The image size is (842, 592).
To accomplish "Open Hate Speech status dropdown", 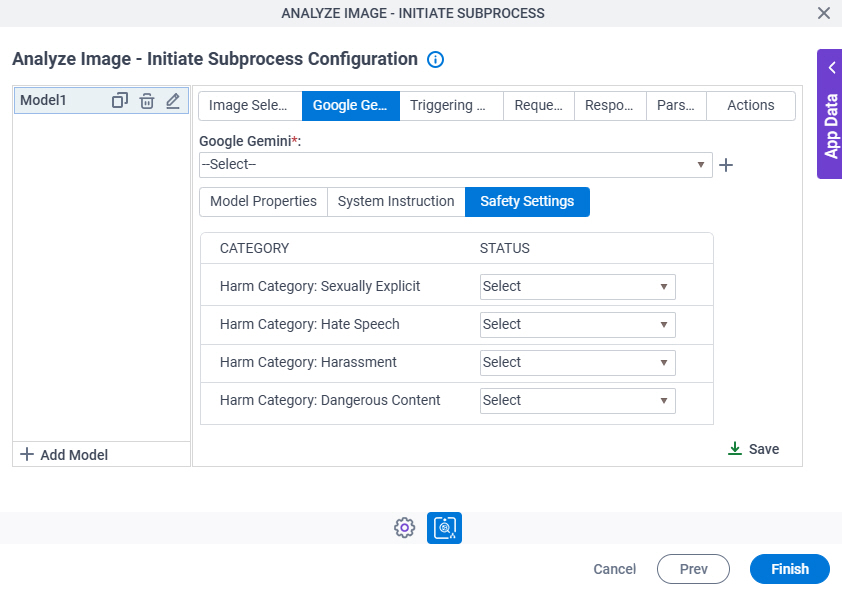I will [577, 324].
